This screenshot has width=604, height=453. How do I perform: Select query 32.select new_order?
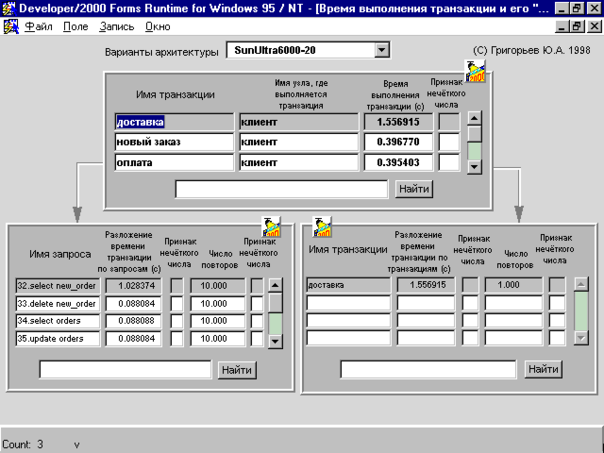tap(58, 286)
